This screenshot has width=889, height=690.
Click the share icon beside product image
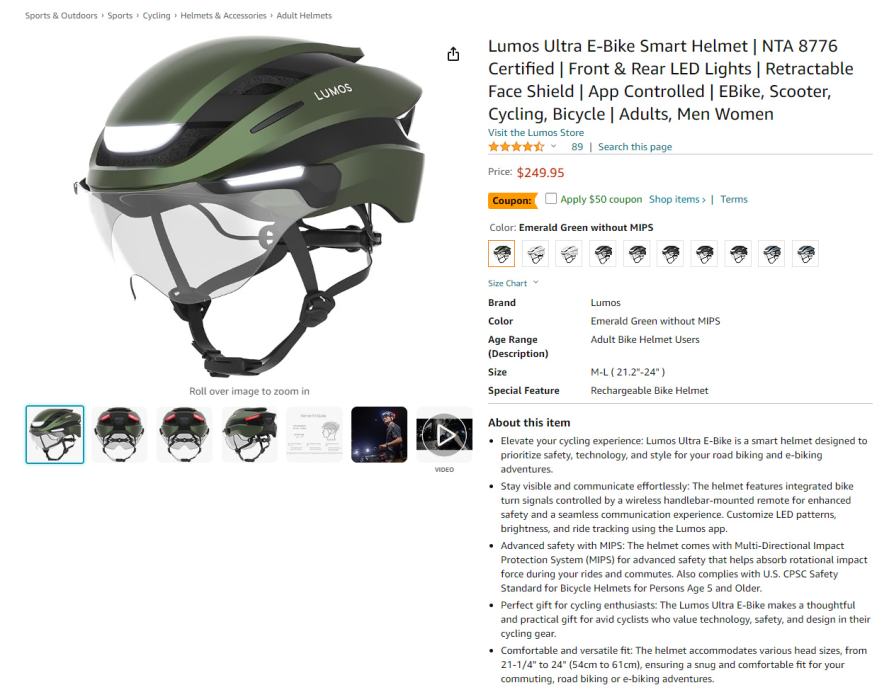click(x=453, y=54)
